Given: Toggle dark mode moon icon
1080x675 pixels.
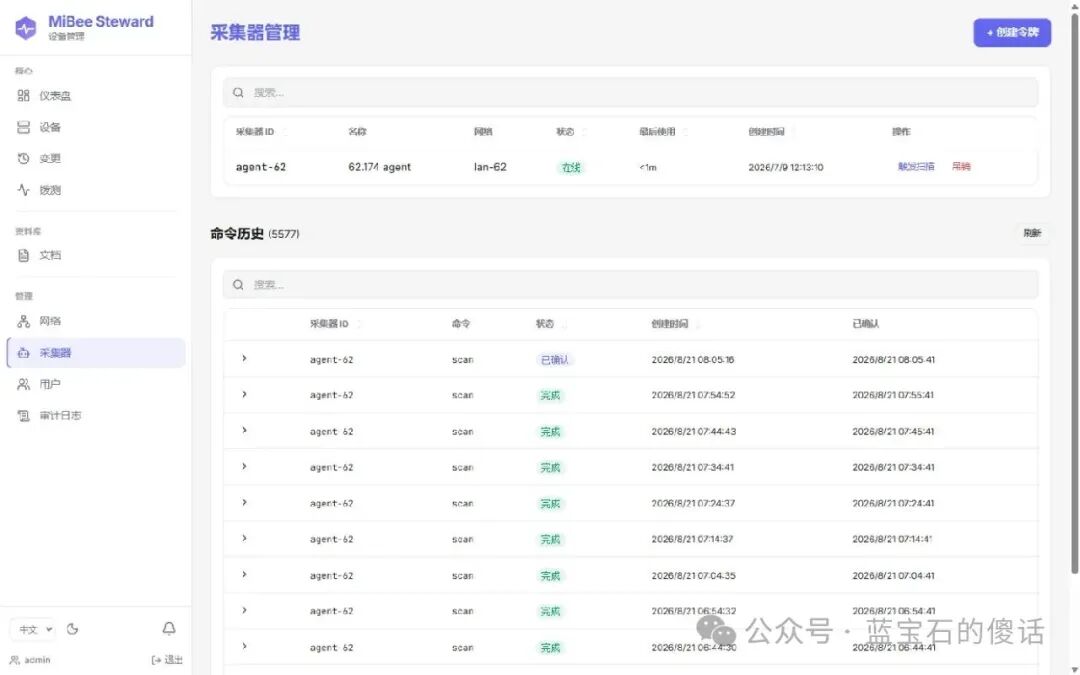Looking at the screenshot, I should [72, 629].
